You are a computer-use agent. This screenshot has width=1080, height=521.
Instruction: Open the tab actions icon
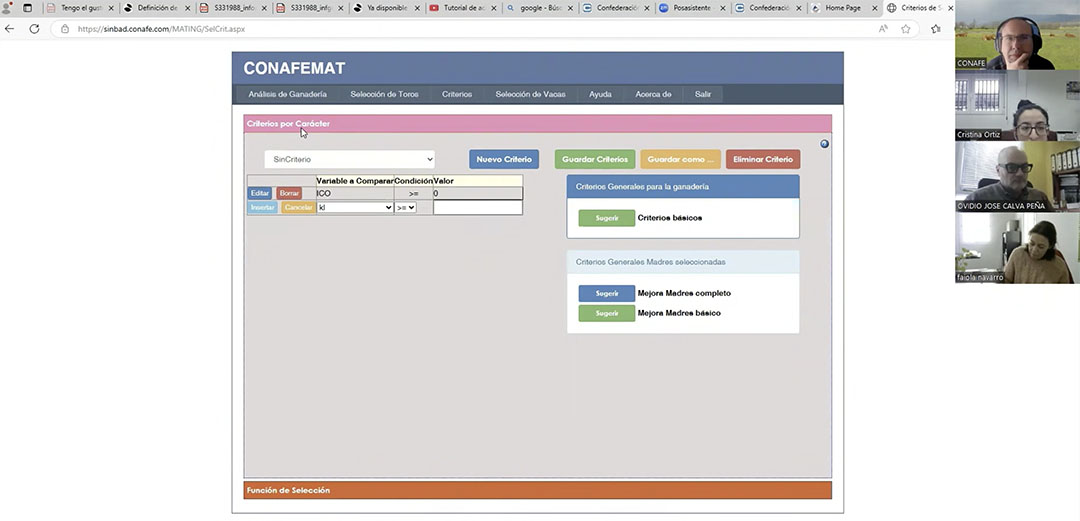coord(28,8)
